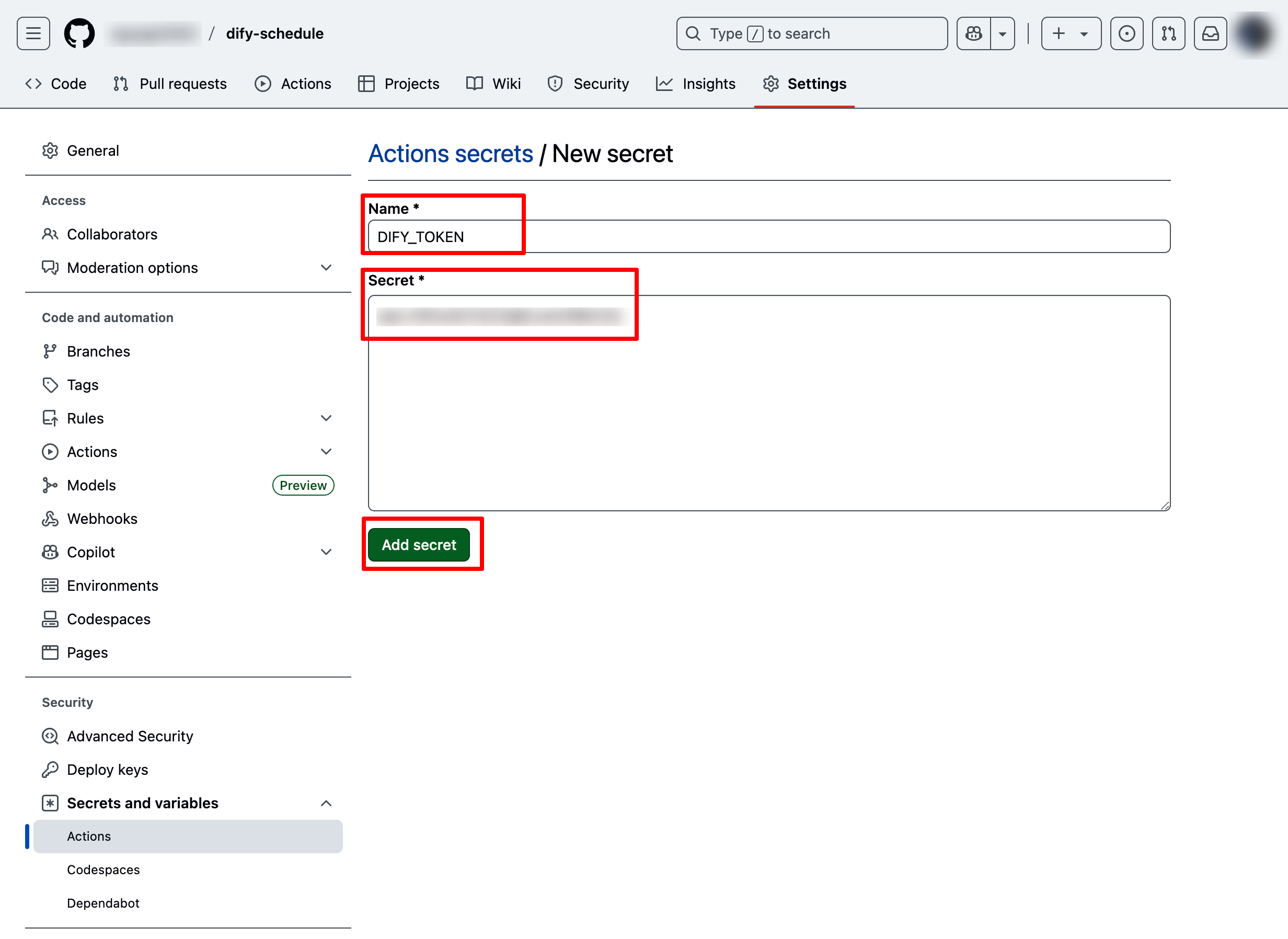Select Dependabot under Secrets and variables

click(x=103, y=903)
